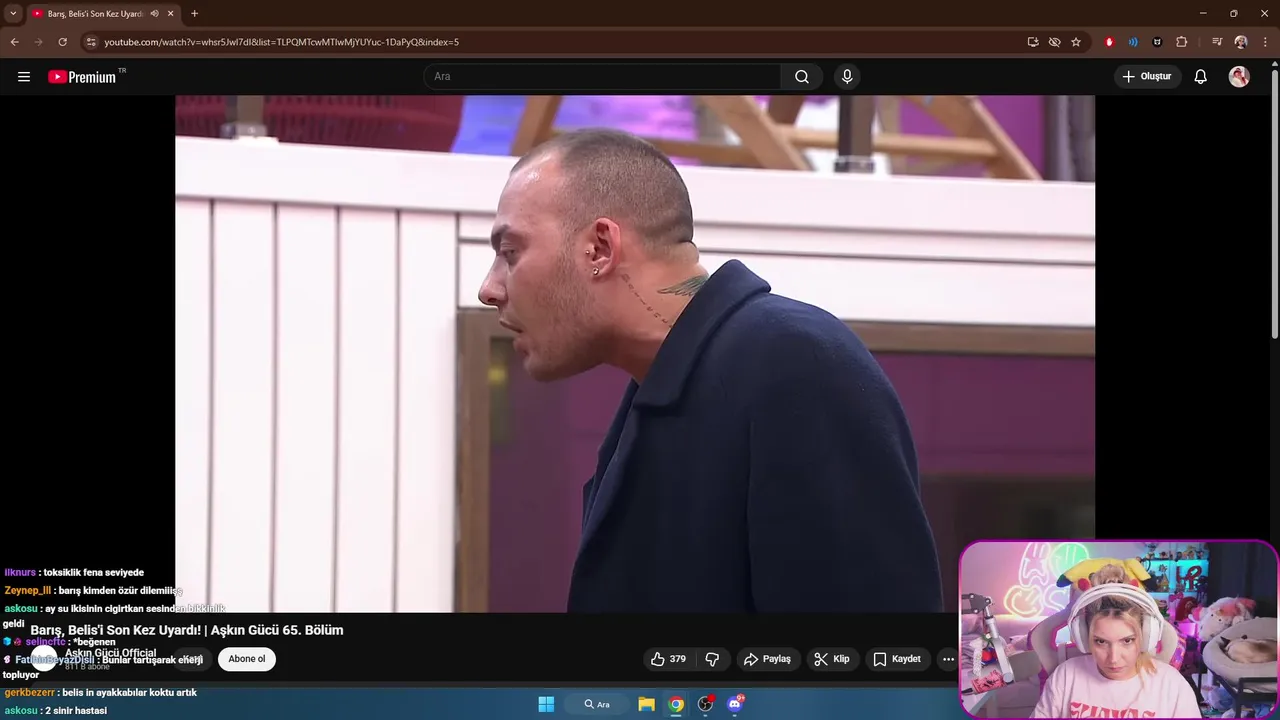
Task: Click chat message '2 sinir hastasi'
Action: [x=76, y=711]
